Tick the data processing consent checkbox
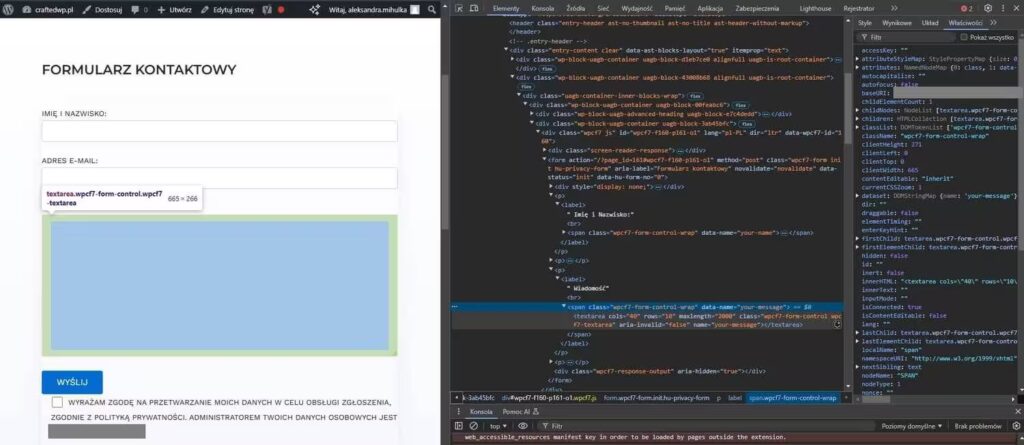1024x445 pixels. click(57, 402)
